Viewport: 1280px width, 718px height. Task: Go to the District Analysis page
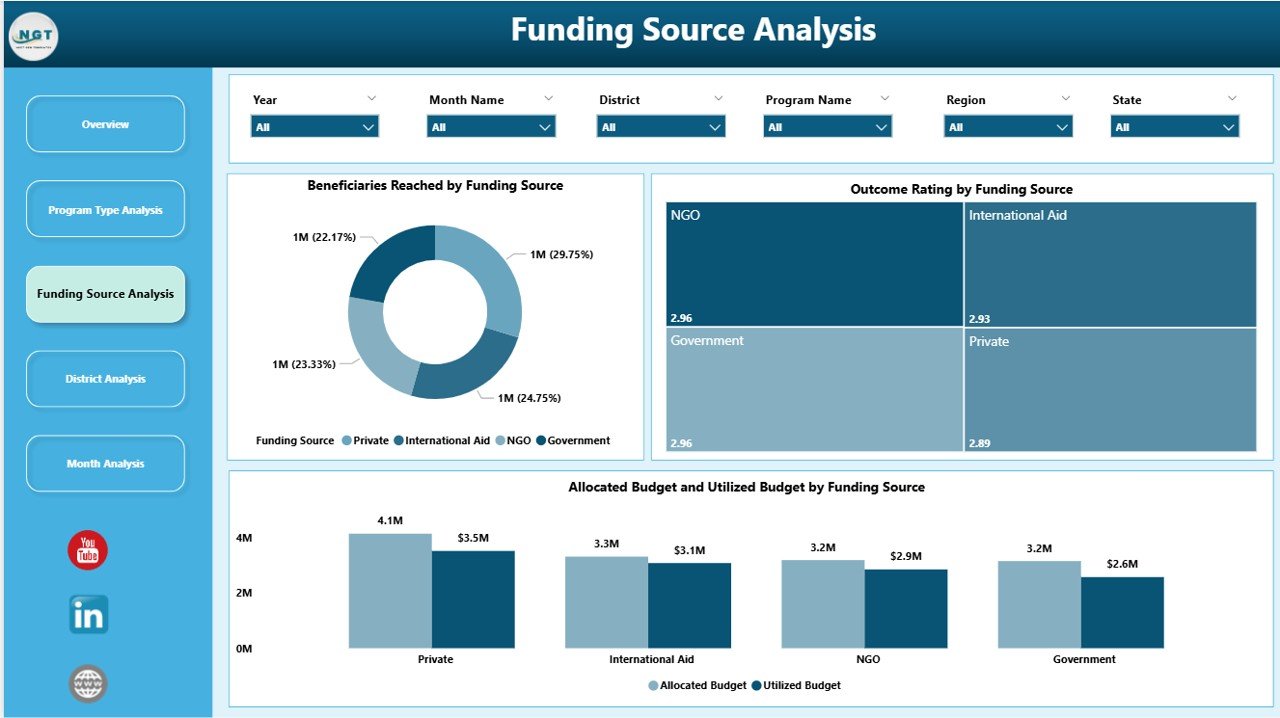point(105,378)
